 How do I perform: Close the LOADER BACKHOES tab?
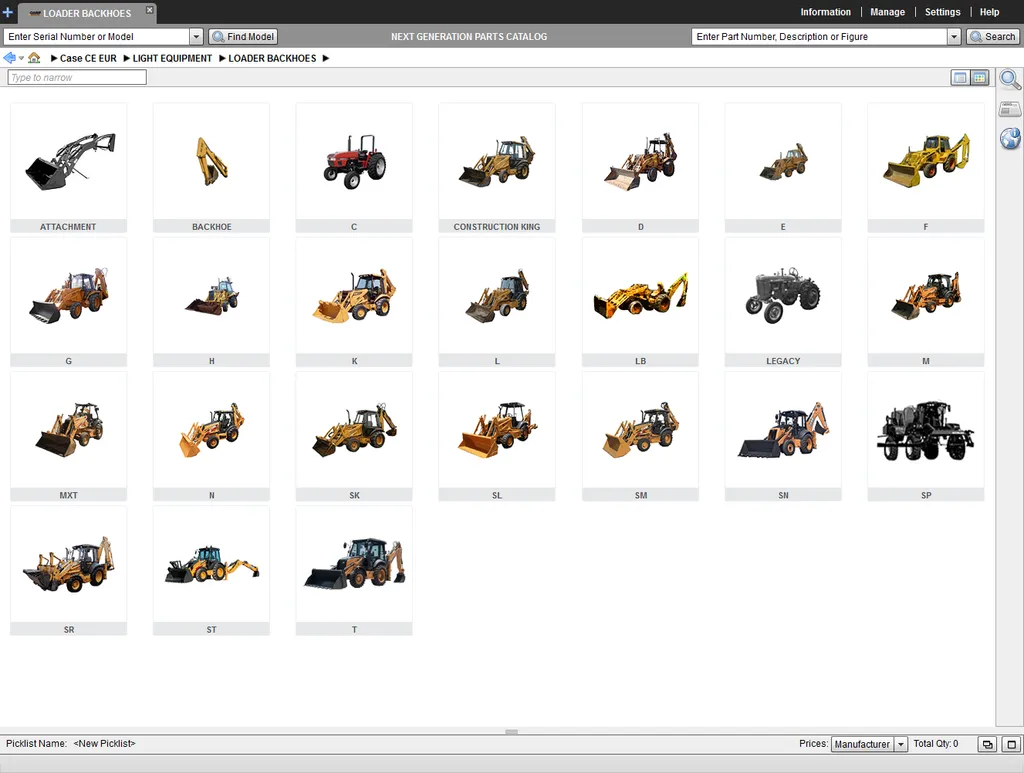click(x=150, y=10)
